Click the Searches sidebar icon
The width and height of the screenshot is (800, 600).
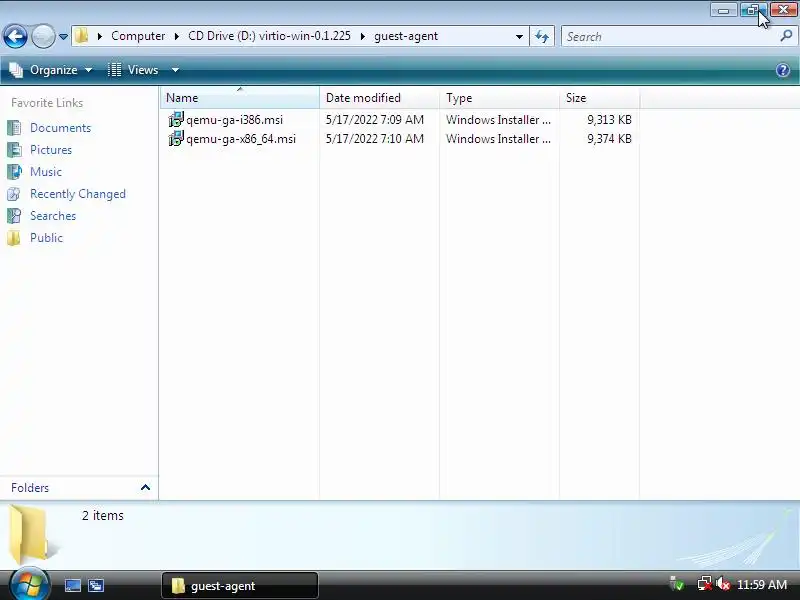(x=14, y=215)
